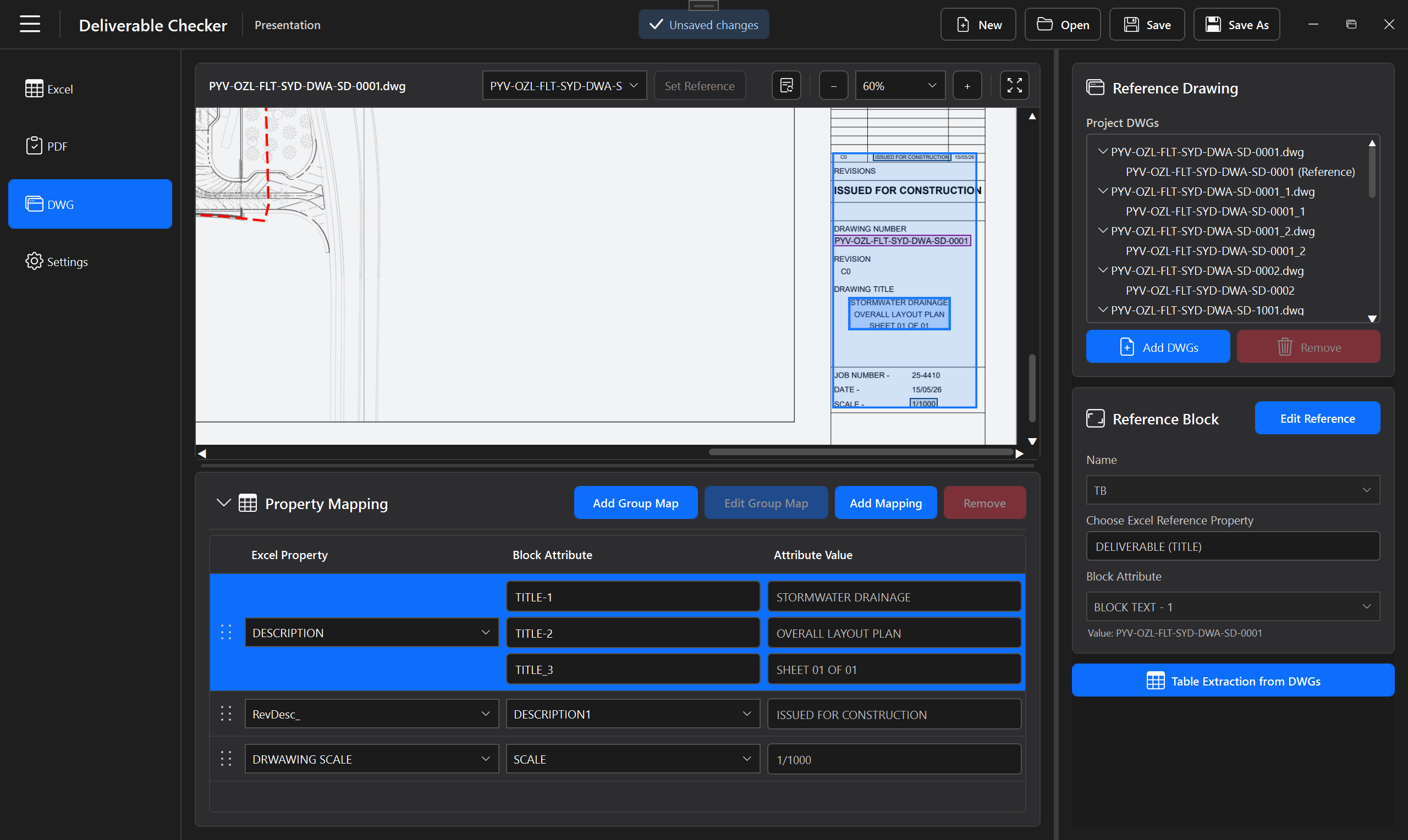
Task: Click the TITLE-2 block attribute field
Action: coord(632,633)
